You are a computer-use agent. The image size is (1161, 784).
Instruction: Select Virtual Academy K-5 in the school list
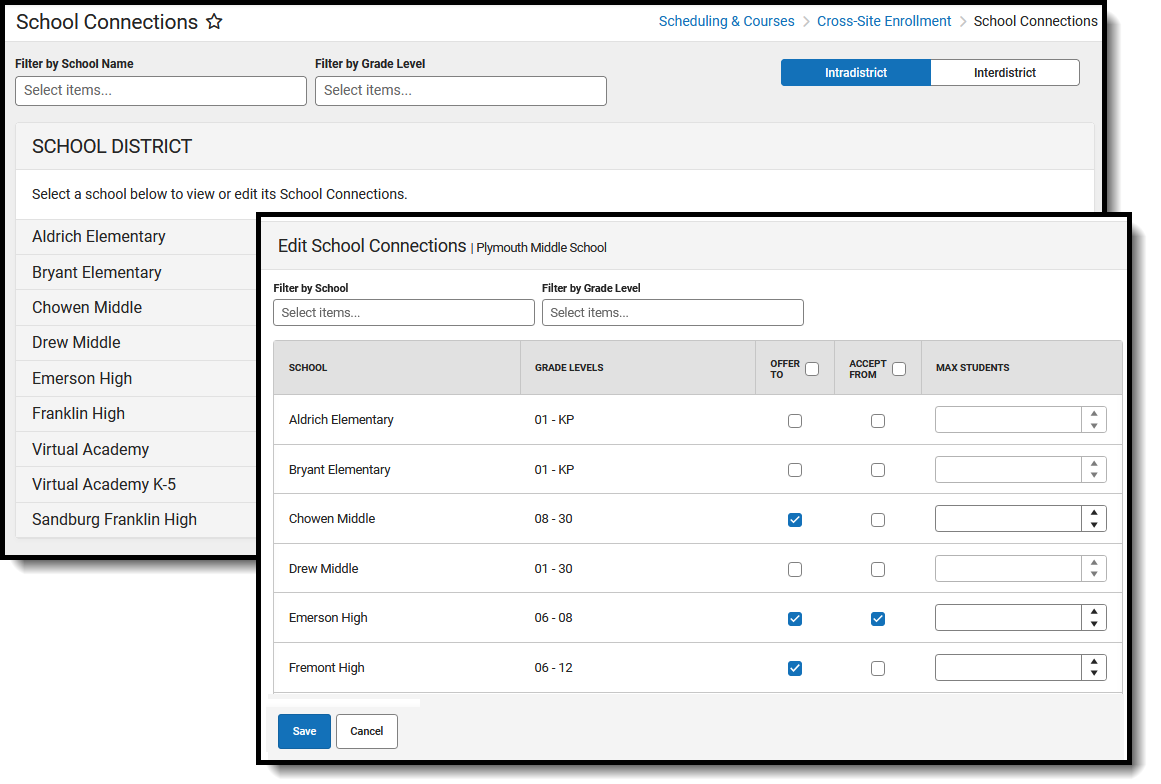point(104,485)
